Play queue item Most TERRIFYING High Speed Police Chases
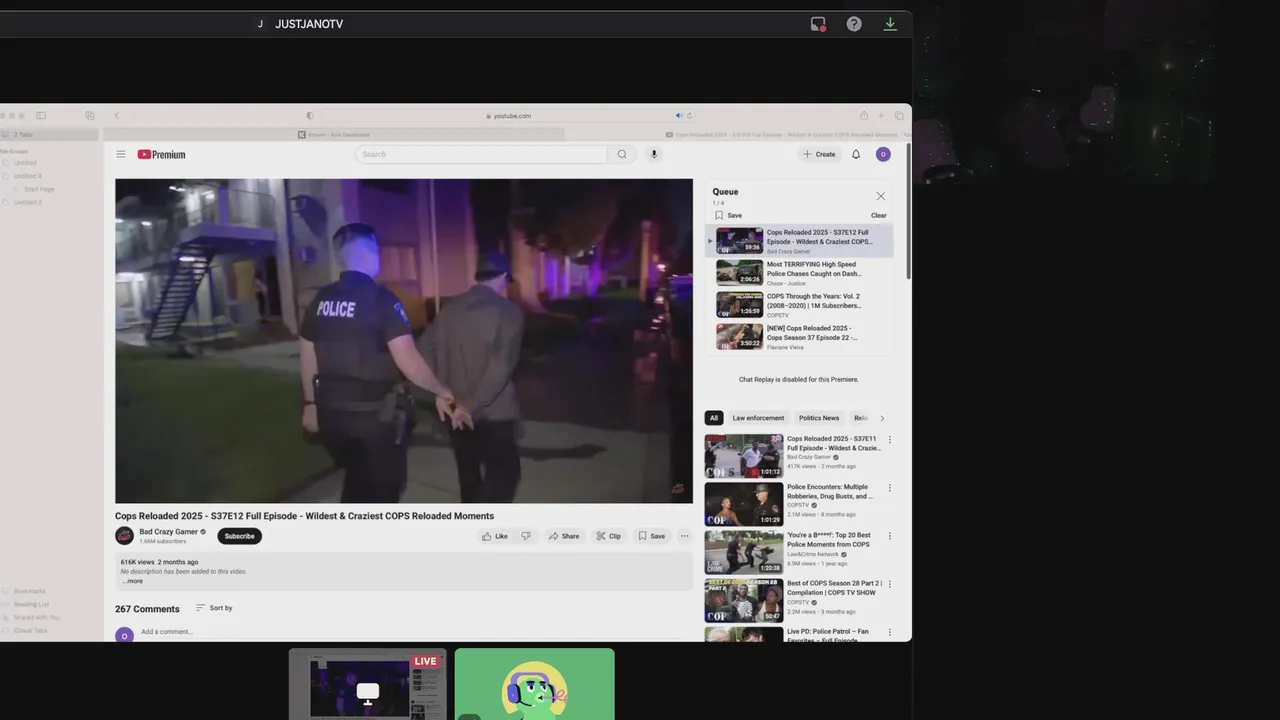Viewport: 1280px width, 720px height. (x=799, y=273)
